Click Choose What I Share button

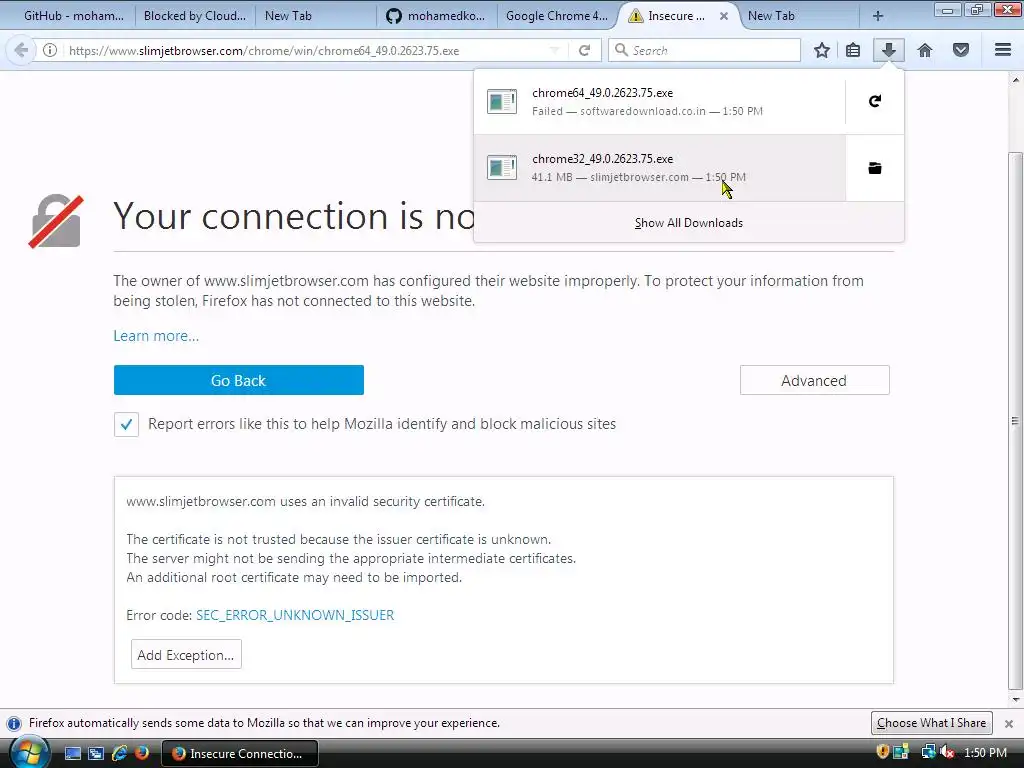click(x=931, y=723)
